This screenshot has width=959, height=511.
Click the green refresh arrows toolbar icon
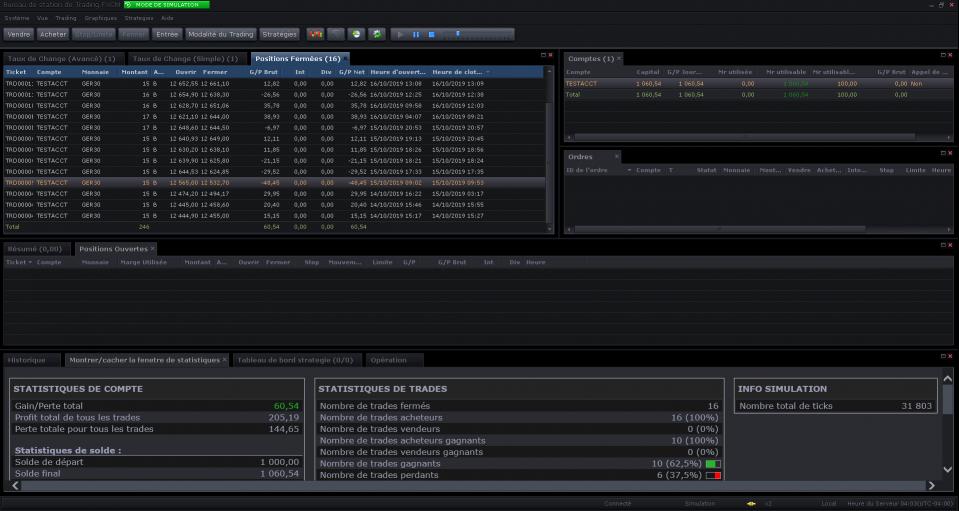[x=377, y=34]
